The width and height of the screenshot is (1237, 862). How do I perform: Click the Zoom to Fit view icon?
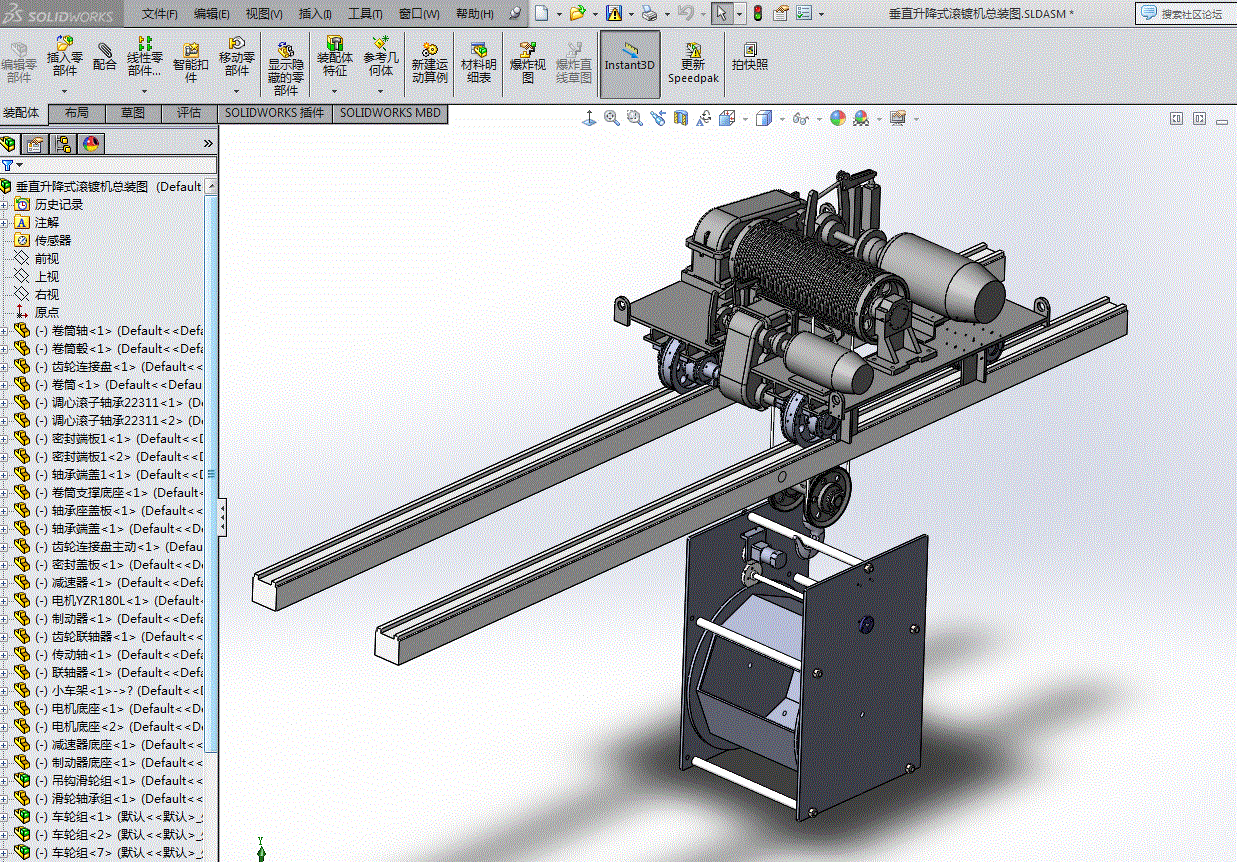612,118
